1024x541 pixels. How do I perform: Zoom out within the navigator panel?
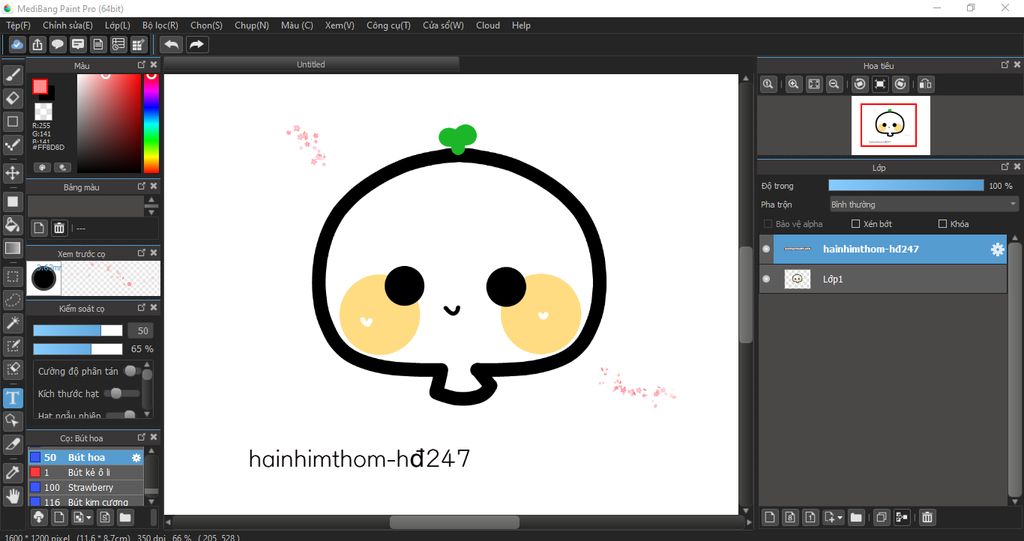(833, 84)
